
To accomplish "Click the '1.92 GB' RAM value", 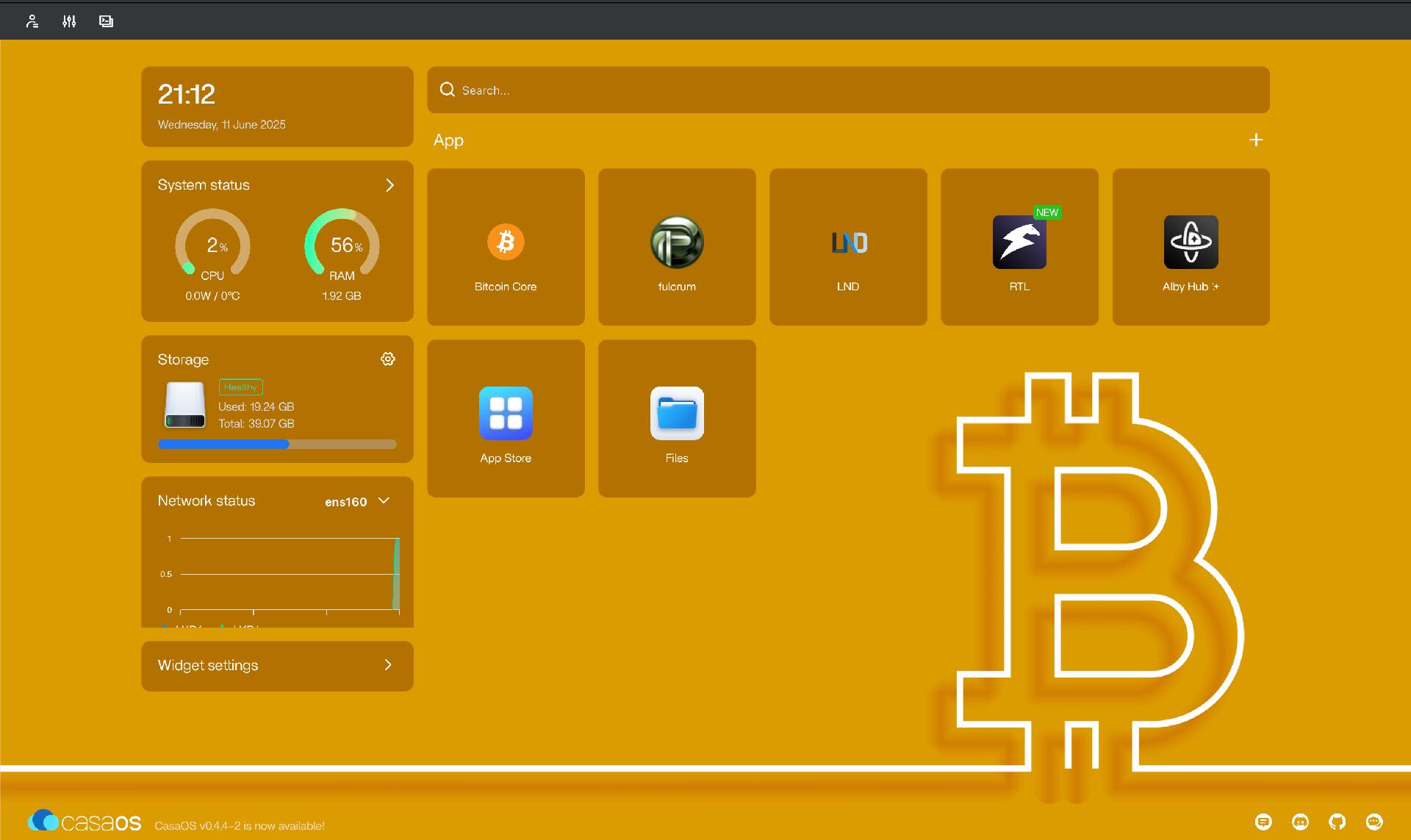I will tap(342, 295).
